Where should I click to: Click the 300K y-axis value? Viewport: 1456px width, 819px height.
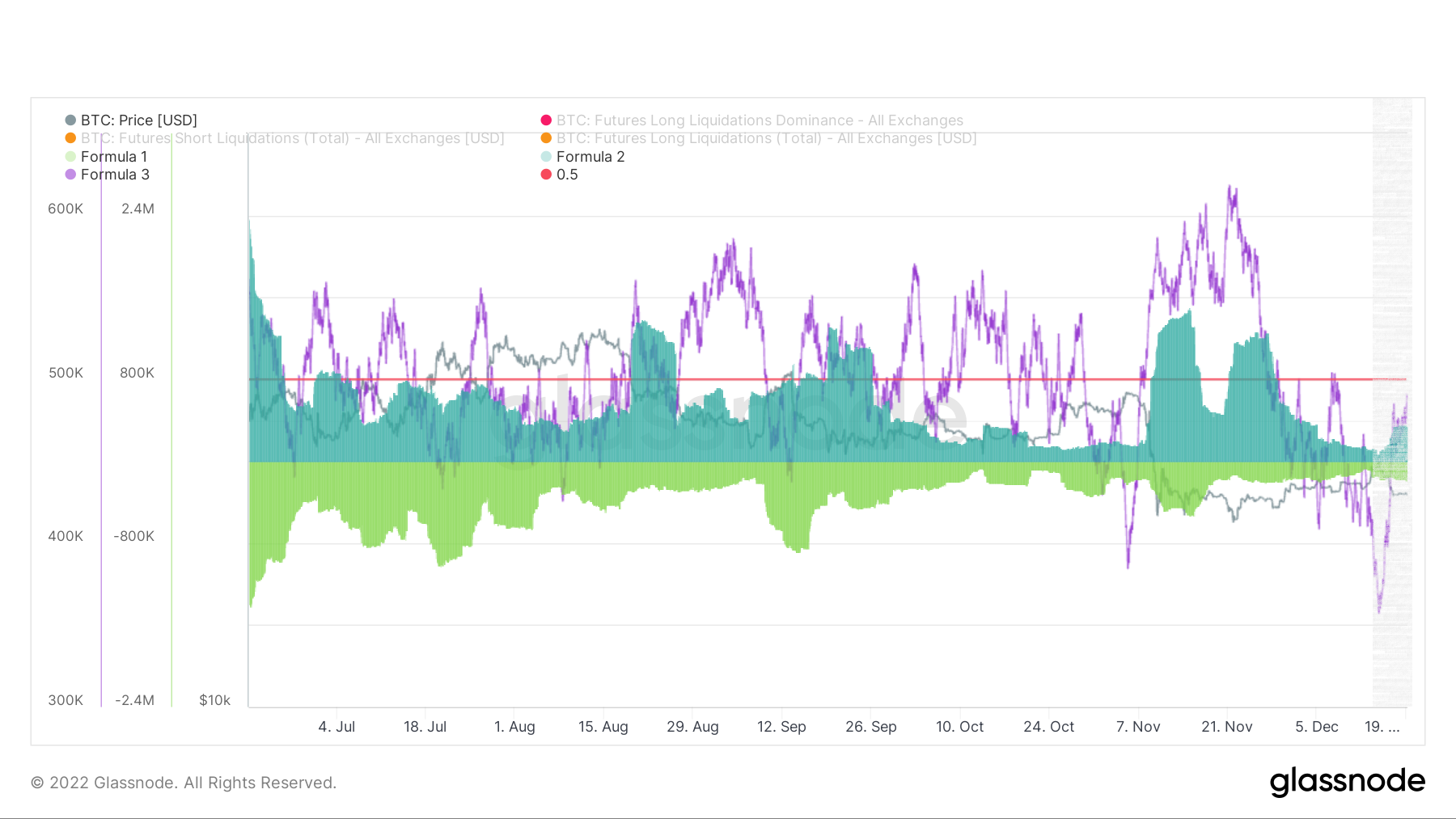point(66,700)
